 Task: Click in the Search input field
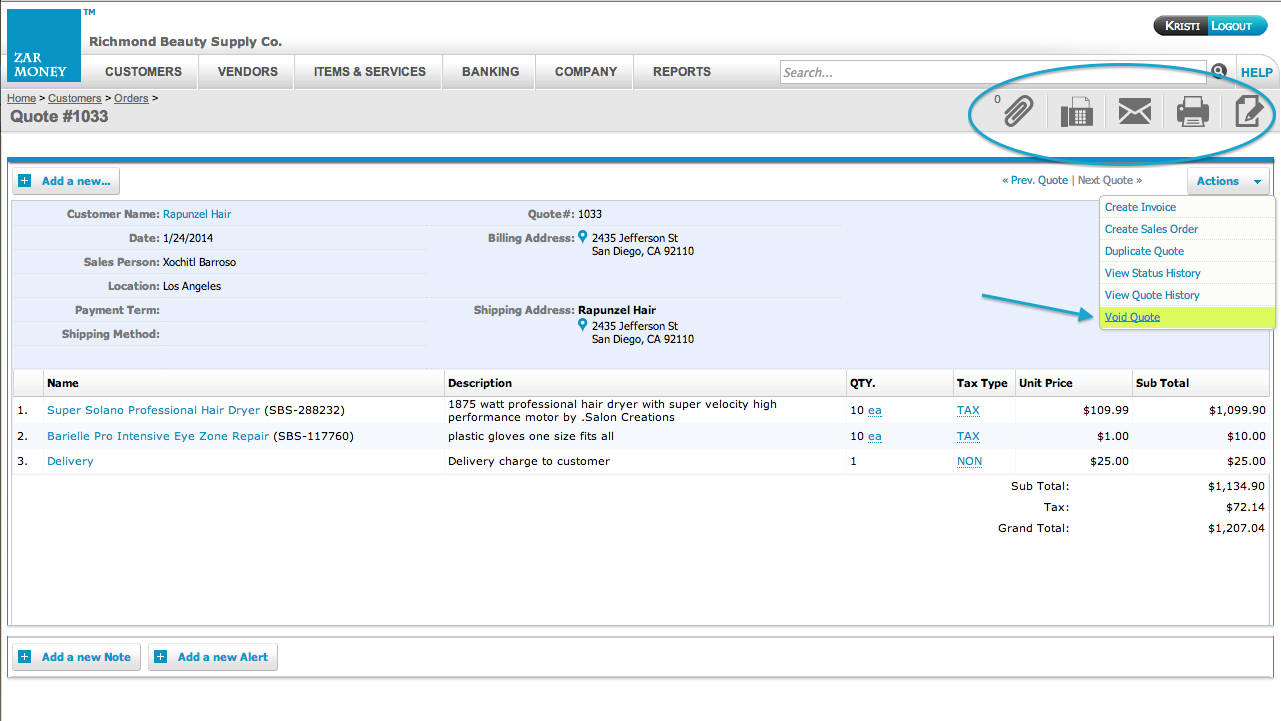pyautogui.click(x=990, y=72)
